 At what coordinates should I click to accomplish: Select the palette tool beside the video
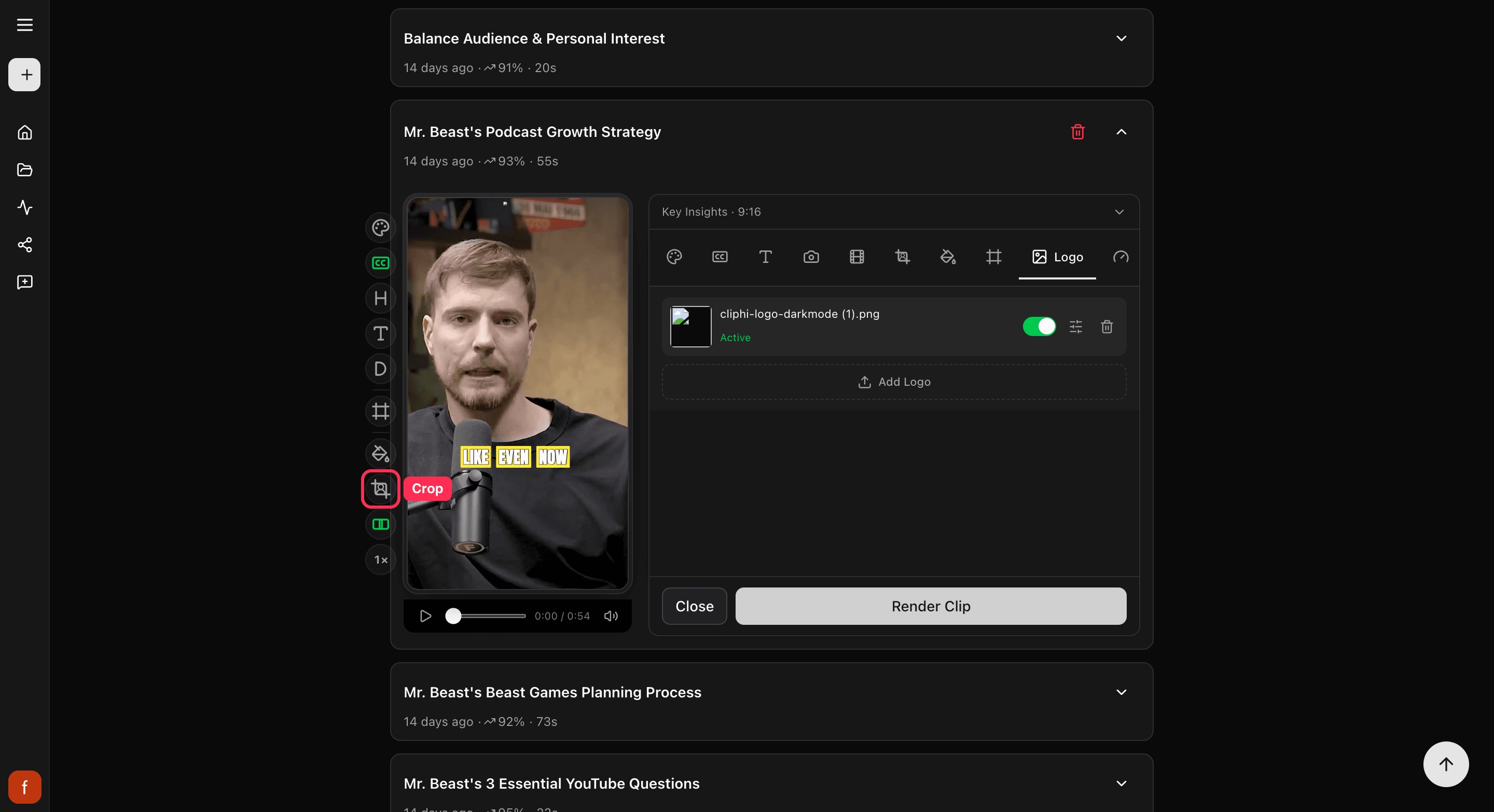tap(380, 227)
